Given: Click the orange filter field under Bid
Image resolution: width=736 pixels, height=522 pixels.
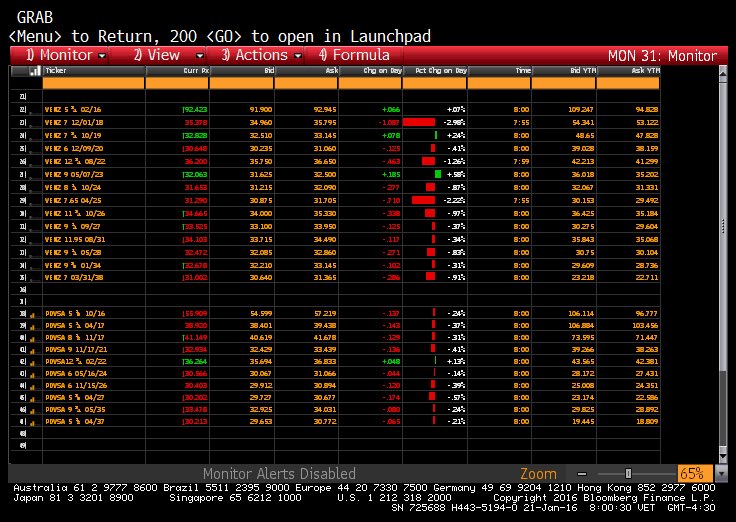Looking at the screenshot, I should tap(241, 83).
